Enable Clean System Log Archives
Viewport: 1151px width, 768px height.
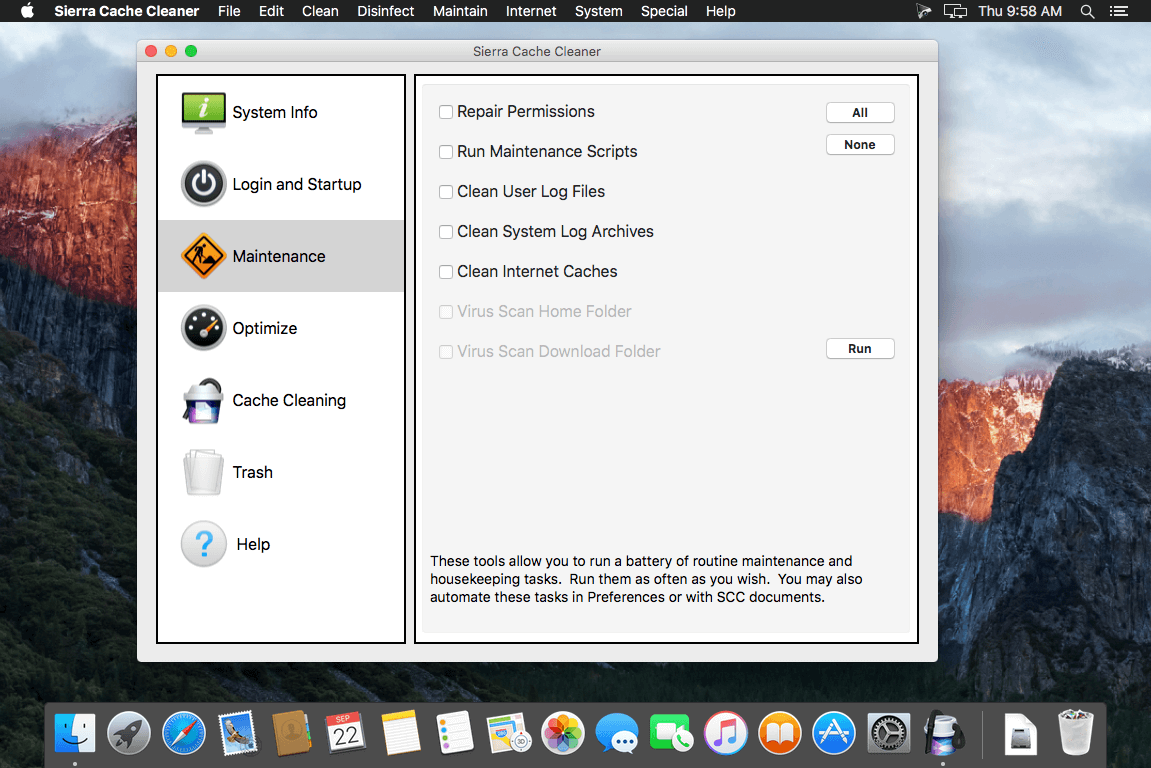[446, 232]
